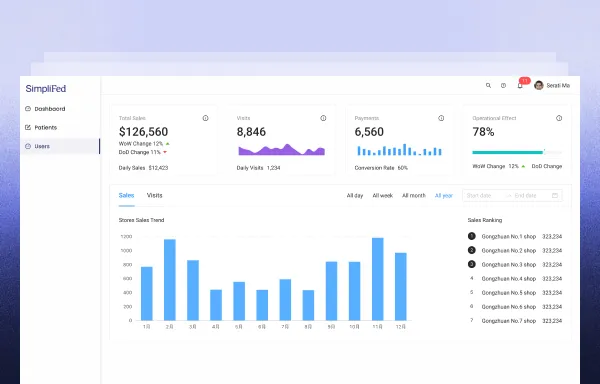Click the user avatar picture
Screen dimensions: 600x384
coord(539,85)
